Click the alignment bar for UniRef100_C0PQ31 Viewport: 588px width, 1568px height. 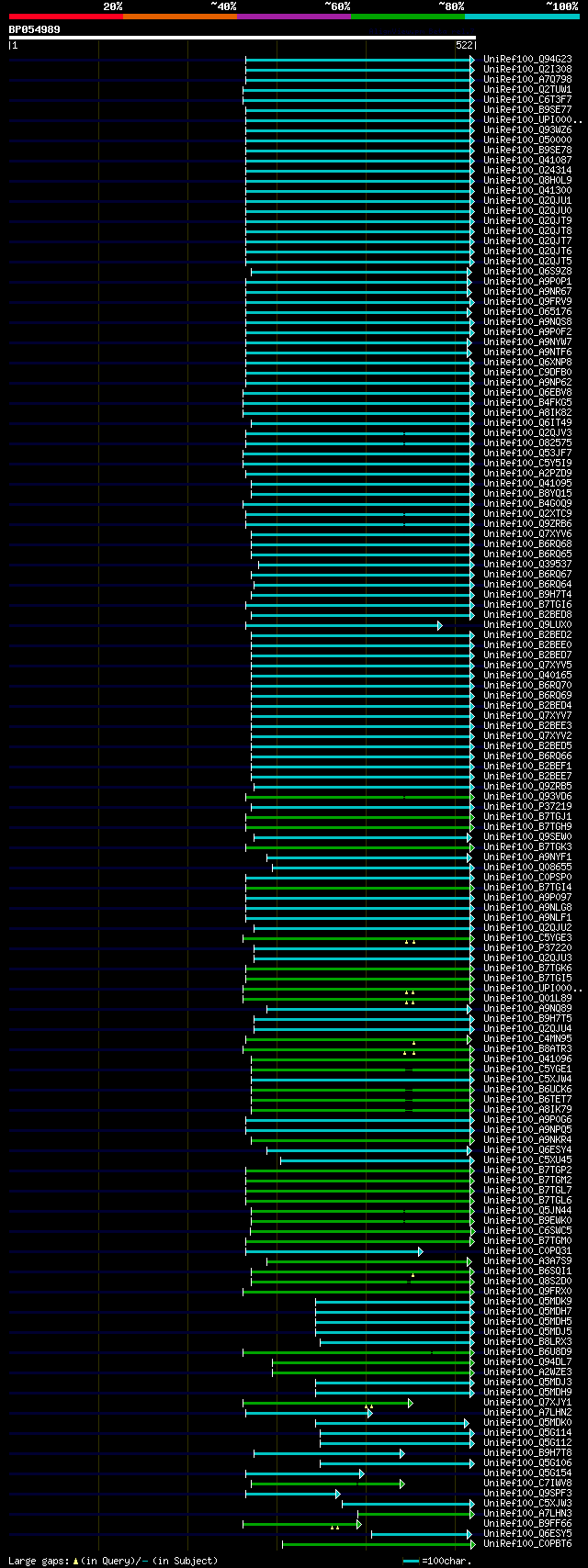pyautogui.click(x=334, y=1251)
